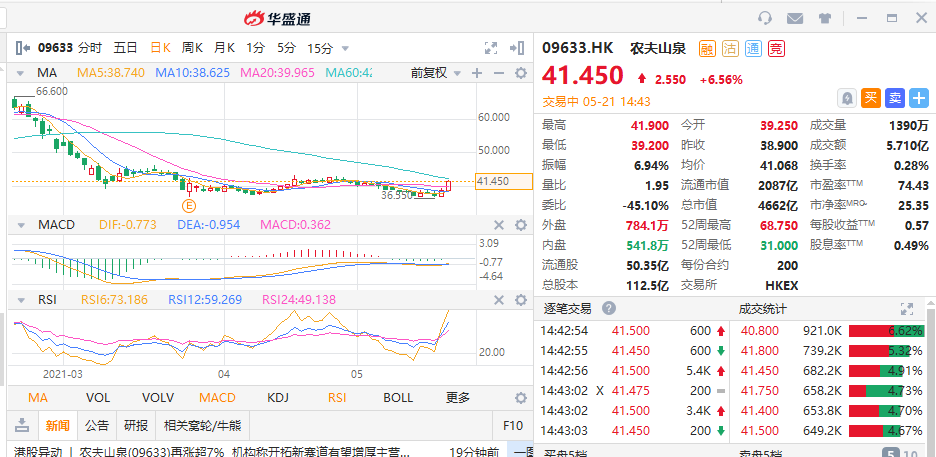This screenshot has width=936, height=457.
Task: Open the 公告 tab
Action: pos(97,425)
